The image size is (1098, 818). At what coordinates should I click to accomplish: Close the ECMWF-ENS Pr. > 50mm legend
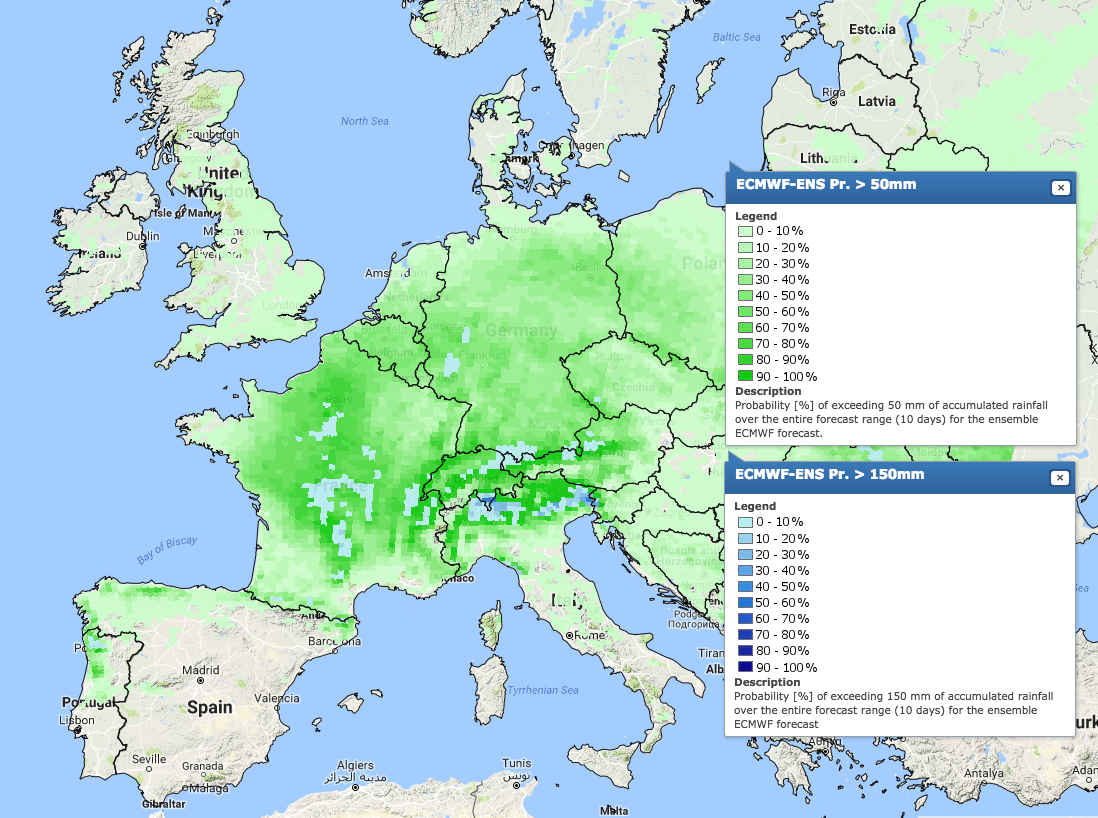(x=1059, y=187)
